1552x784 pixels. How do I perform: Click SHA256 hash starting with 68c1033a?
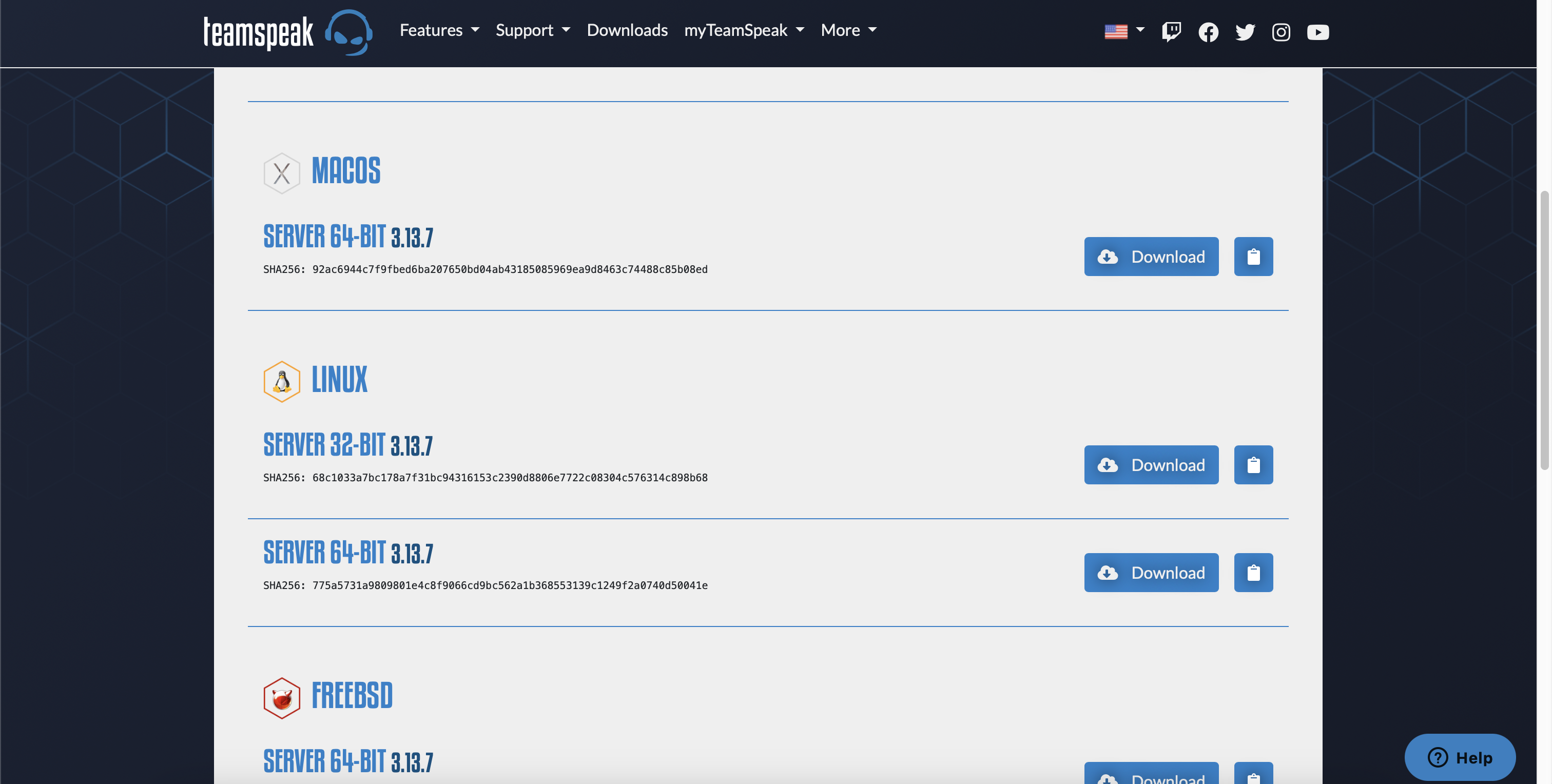point(510,478)
